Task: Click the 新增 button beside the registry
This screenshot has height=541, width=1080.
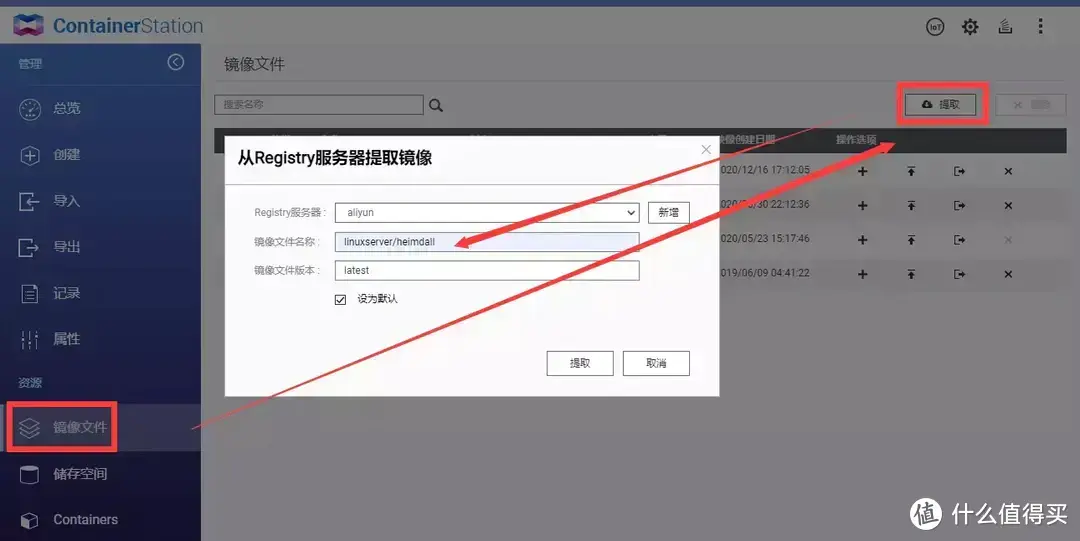Action: coord(668,212)
